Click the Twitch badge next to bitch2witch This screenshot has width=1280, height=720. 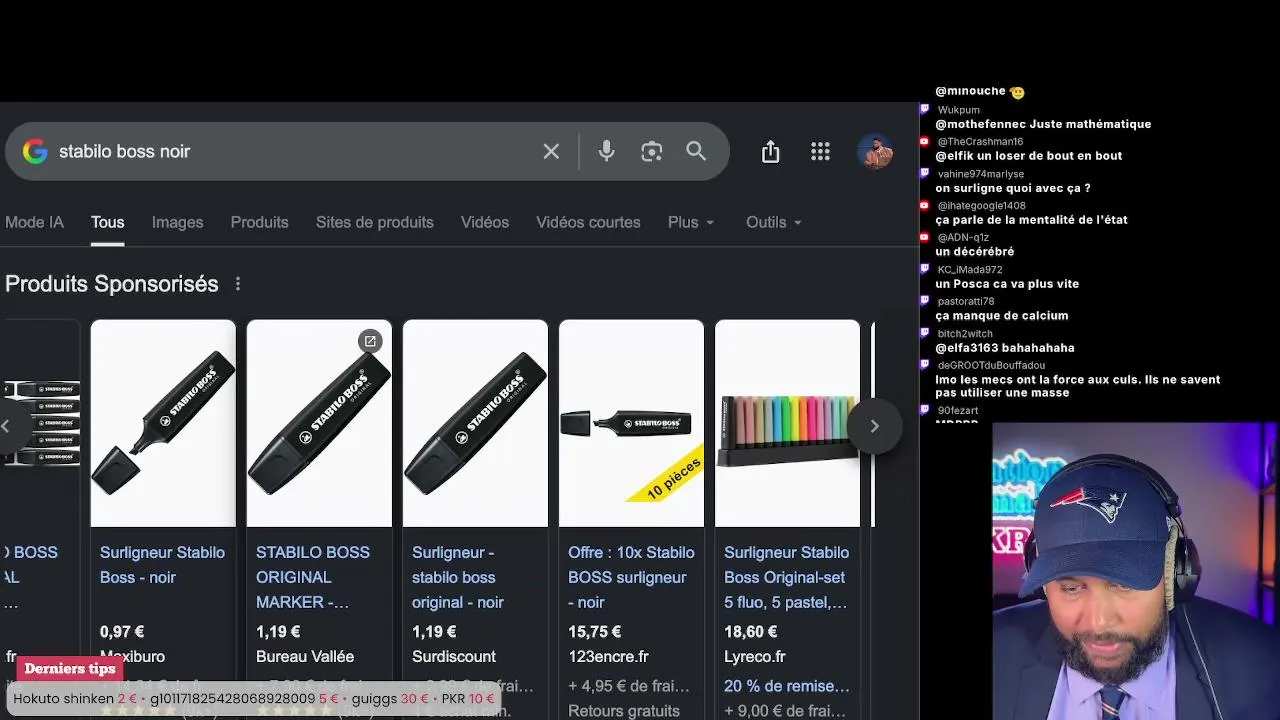(x=925, y=333)
